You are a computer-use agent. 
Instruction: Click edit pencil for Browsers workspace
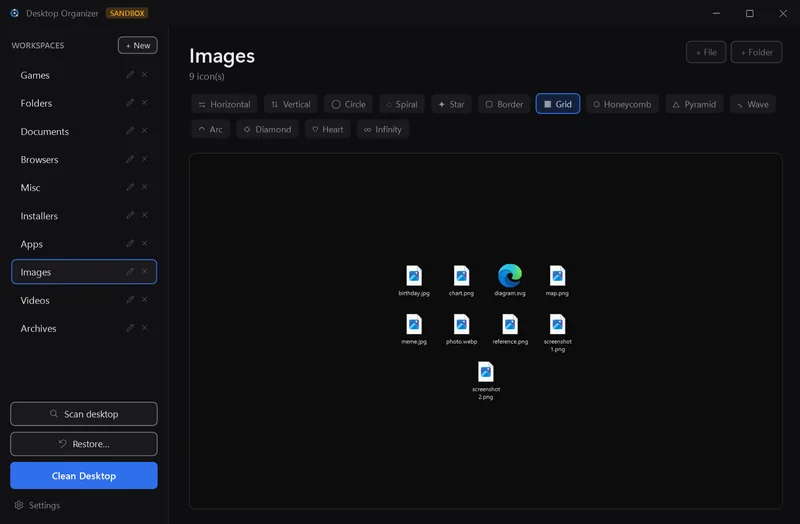pyautogui.click(x=130, y=159)
